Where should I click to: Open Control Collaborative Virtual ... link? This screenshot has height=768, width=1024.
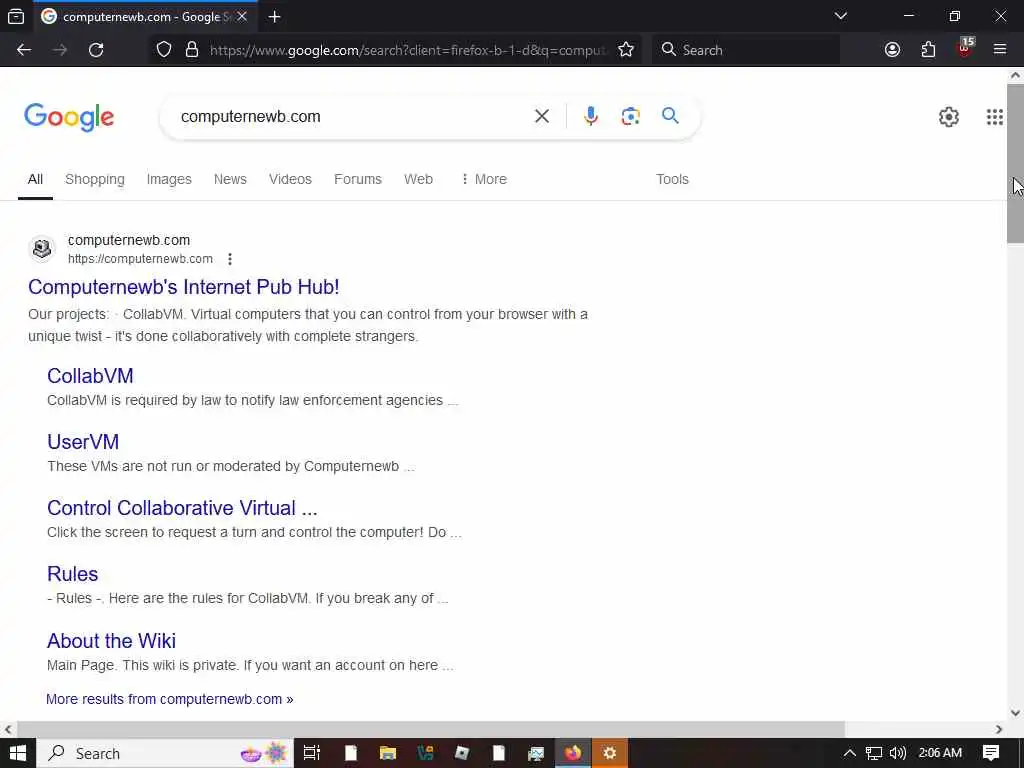tap(182, 508)
